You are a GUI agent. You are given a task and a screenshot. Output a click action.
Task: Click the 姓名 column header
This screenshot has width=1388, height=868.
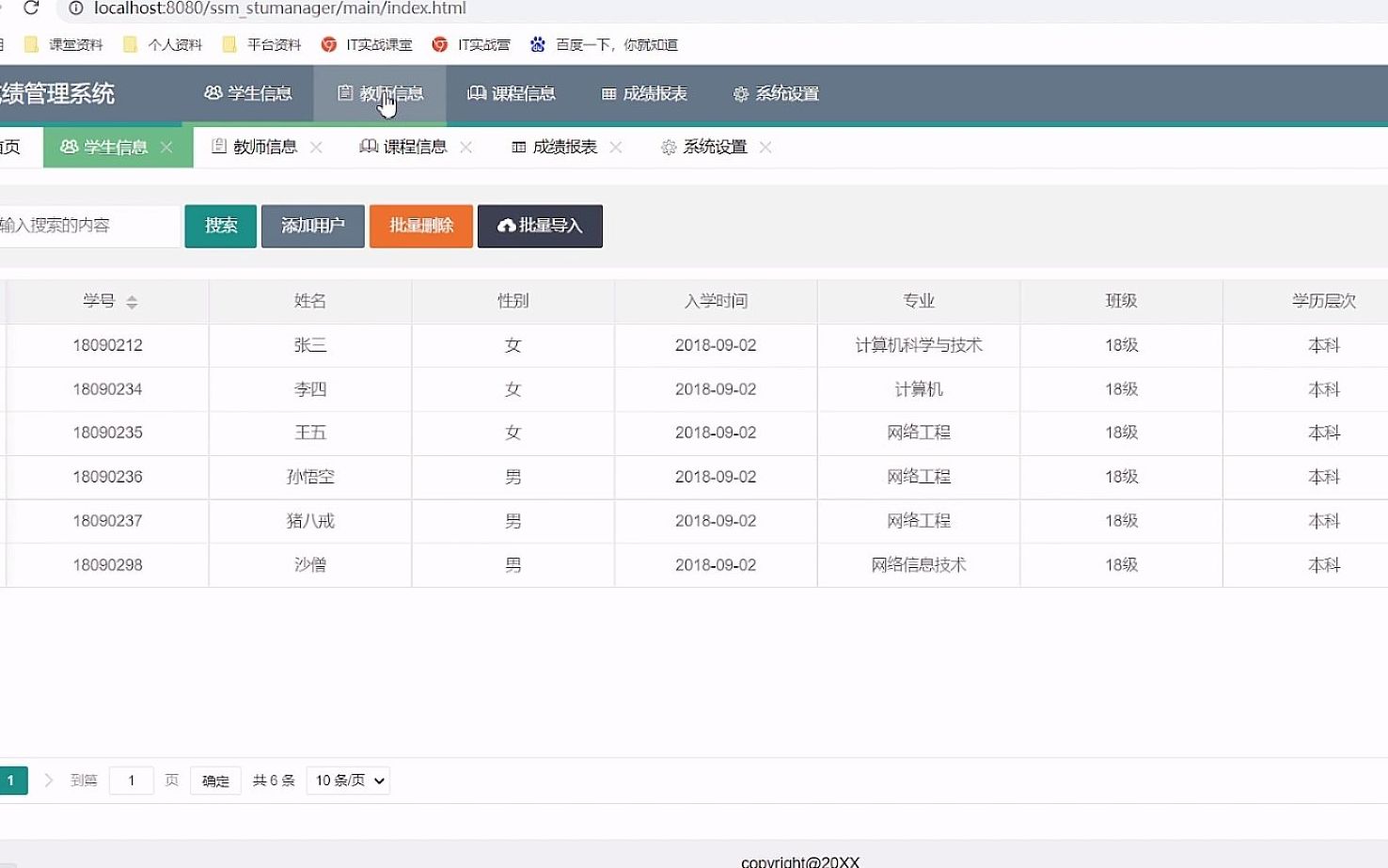click(310, 301)
